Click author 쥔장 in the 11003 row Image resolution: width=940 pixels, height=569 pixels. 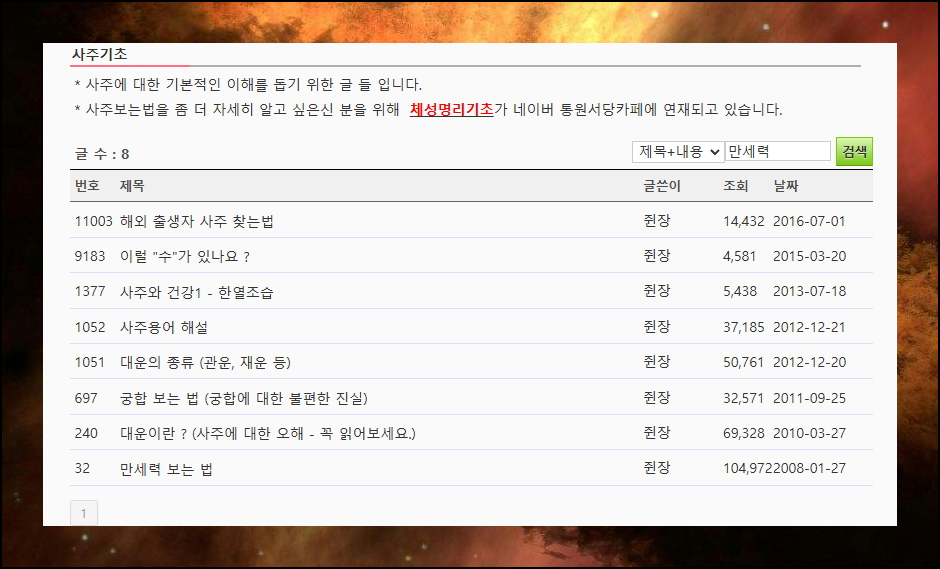(656, 221)
